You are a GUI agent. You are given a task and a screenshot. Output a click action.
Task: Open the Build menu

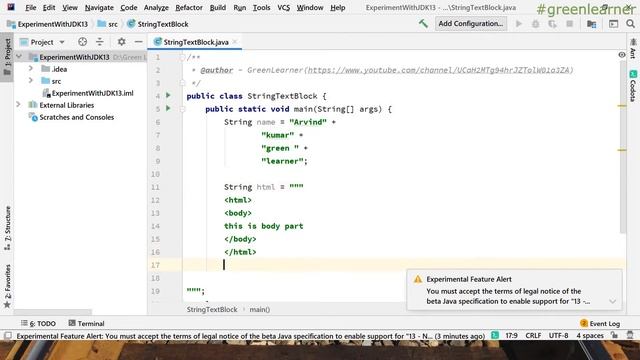218,7
